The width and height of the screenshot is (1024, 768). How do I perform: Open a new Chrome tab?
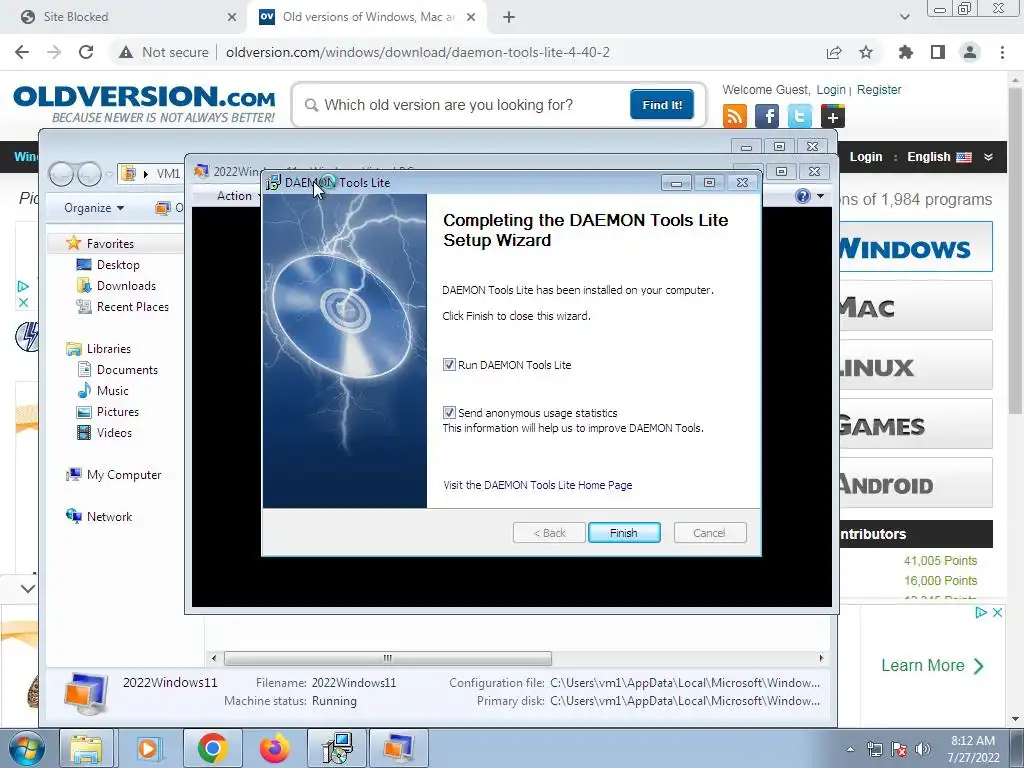point(509,17)
